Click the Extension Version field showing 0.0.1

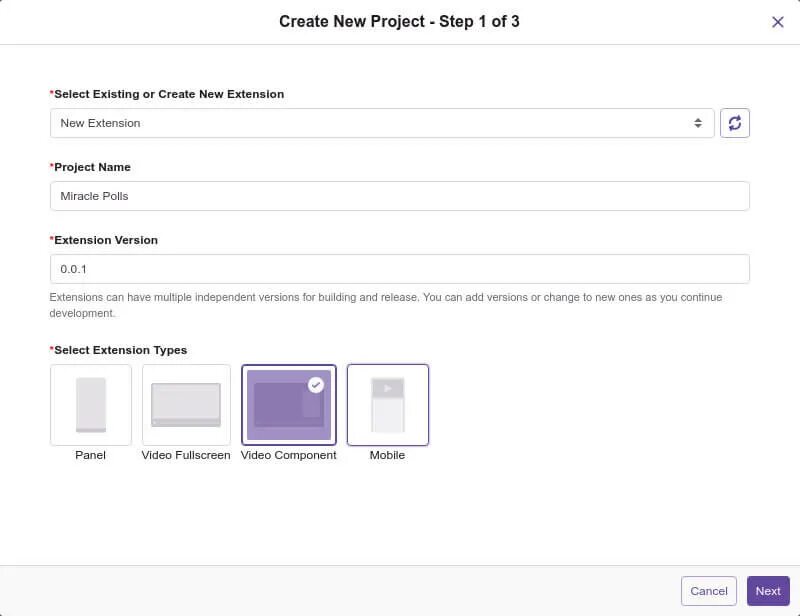point(399,269)
